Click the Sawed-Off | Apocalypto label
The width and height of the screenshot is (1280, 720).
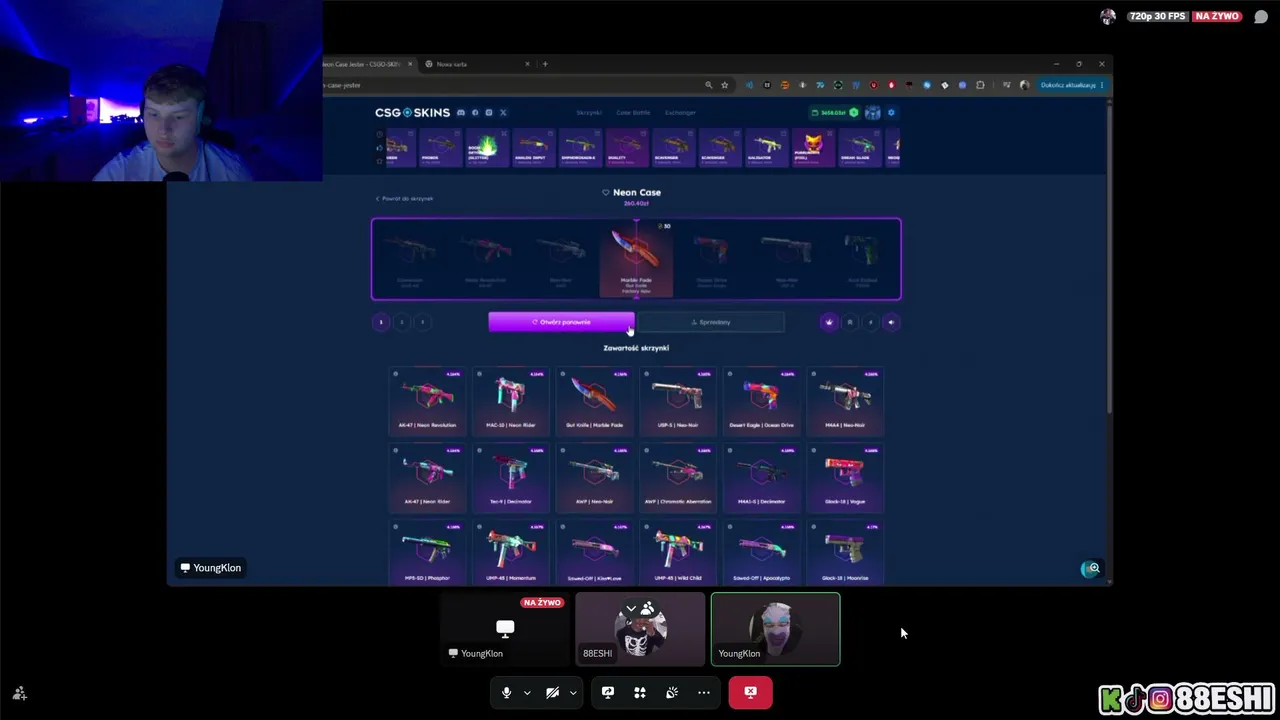click(x=762, y=578)
